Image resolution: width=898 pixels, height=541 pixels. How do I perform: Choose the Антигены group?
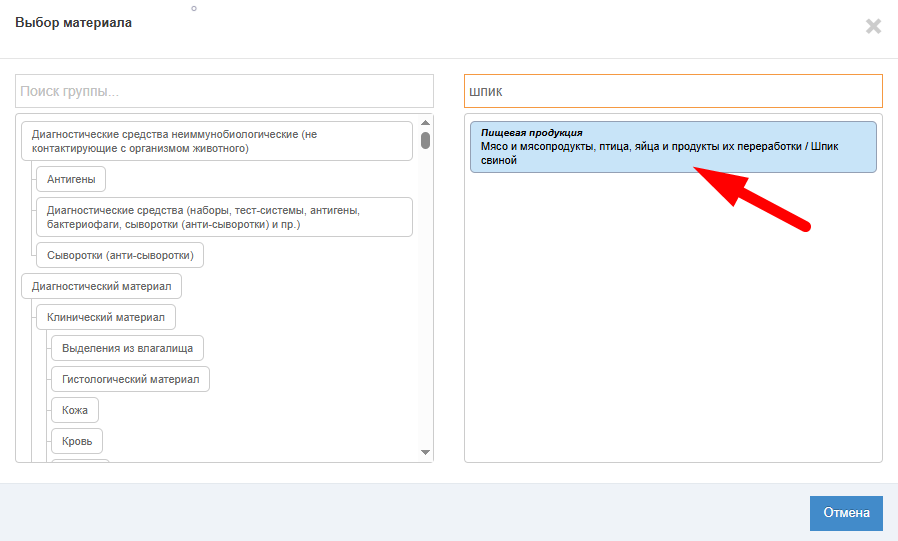pyautogui.click(x=71, y=179)
